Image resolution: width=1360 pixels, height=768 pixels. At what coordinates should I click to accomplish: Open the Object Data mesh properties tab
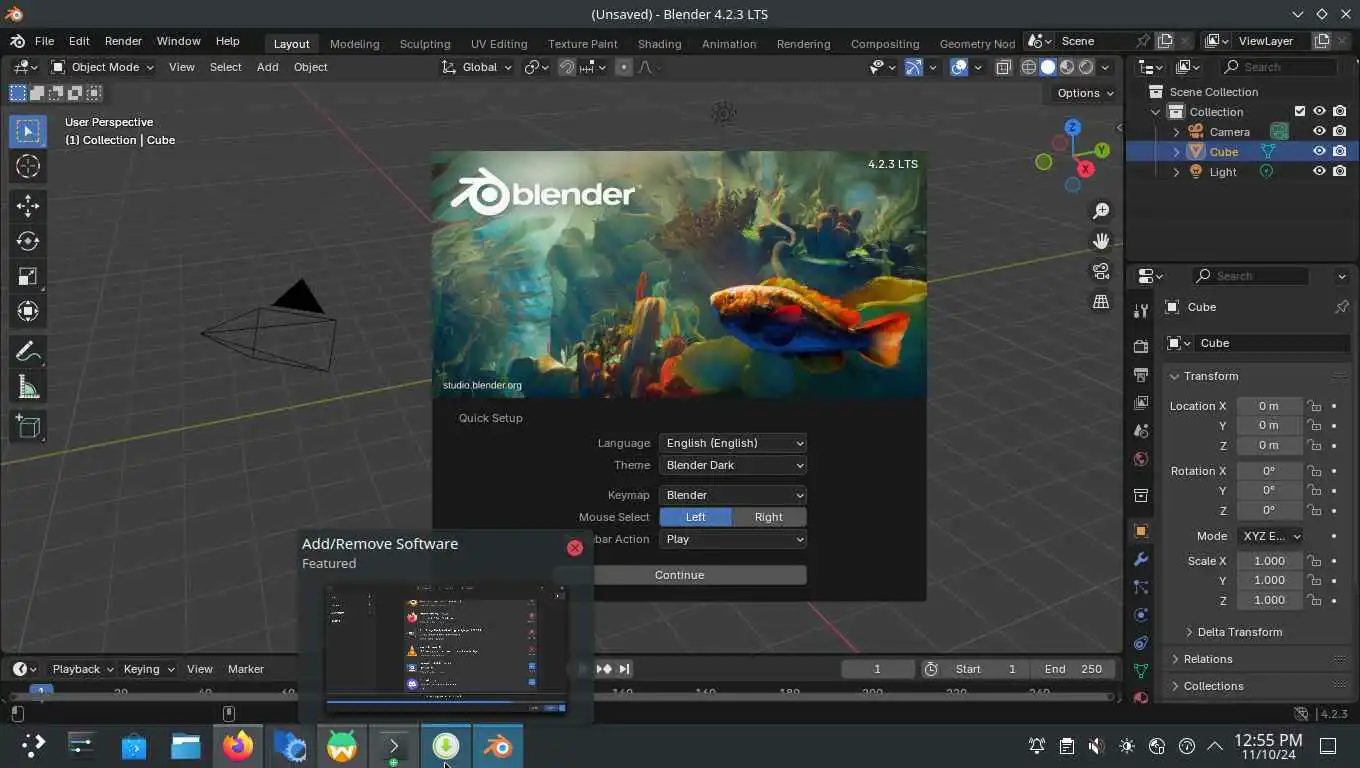1141,671
